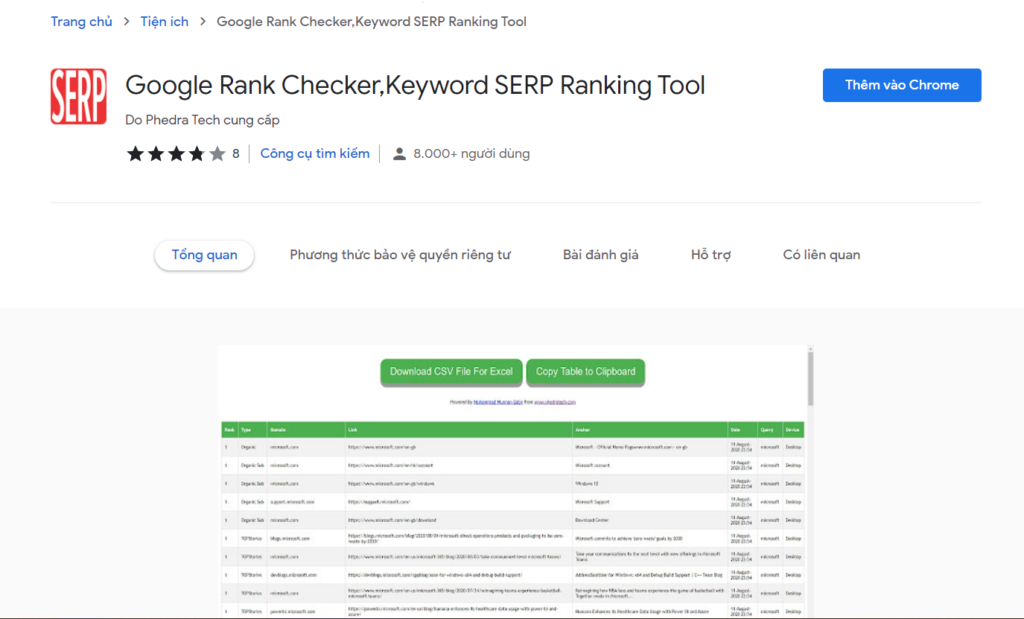Open the Phương thức bảo vệ quyền riêng tư tab
This screenshot has height=619, width=1024.
398,255
